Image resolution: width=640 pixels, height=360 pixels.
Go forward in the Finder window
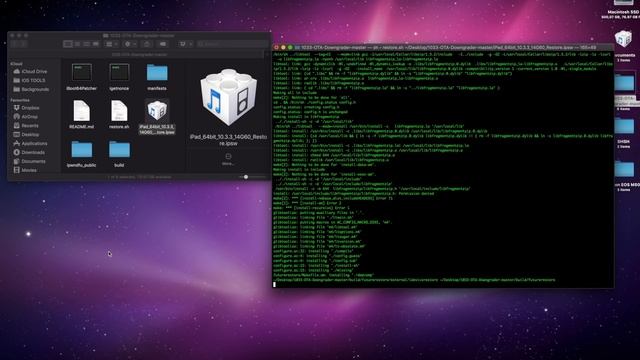point(23,44)
